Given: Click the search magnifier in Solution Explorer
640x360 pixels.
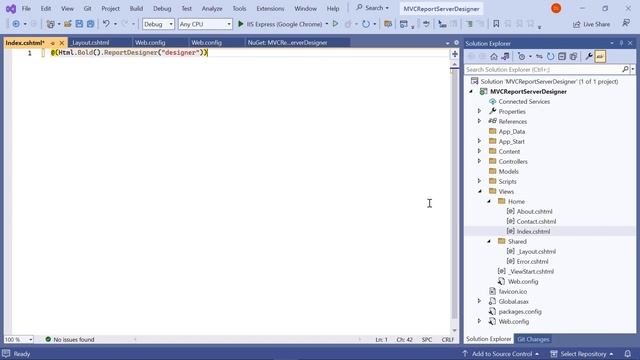Looking at the screenshot, I should pyautogui.click(x=625, y=69).
